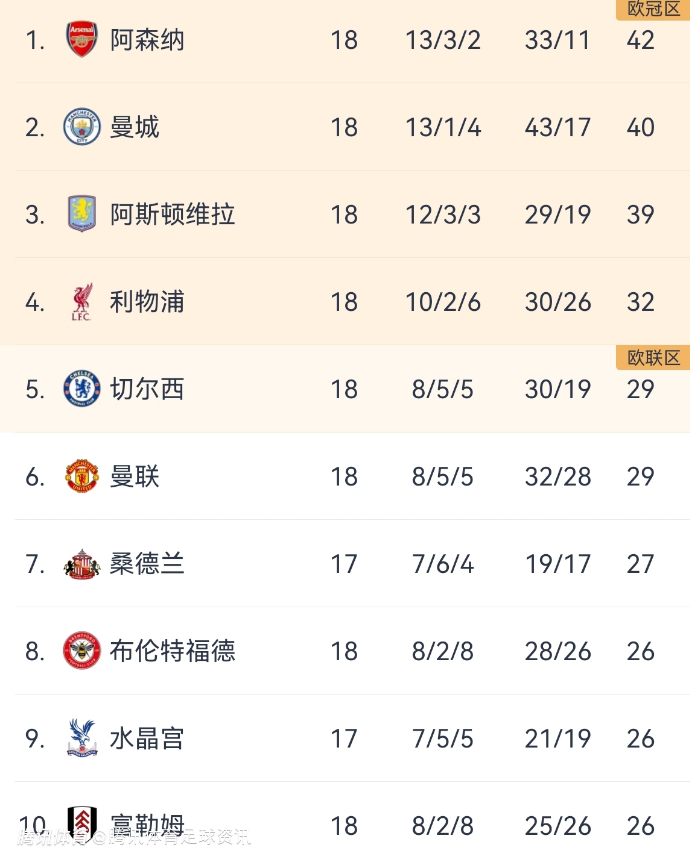The width and height of the screenshot is (690, 861).
Task: Select the 水晶宫 team name
Action: [x=147, y=738]
